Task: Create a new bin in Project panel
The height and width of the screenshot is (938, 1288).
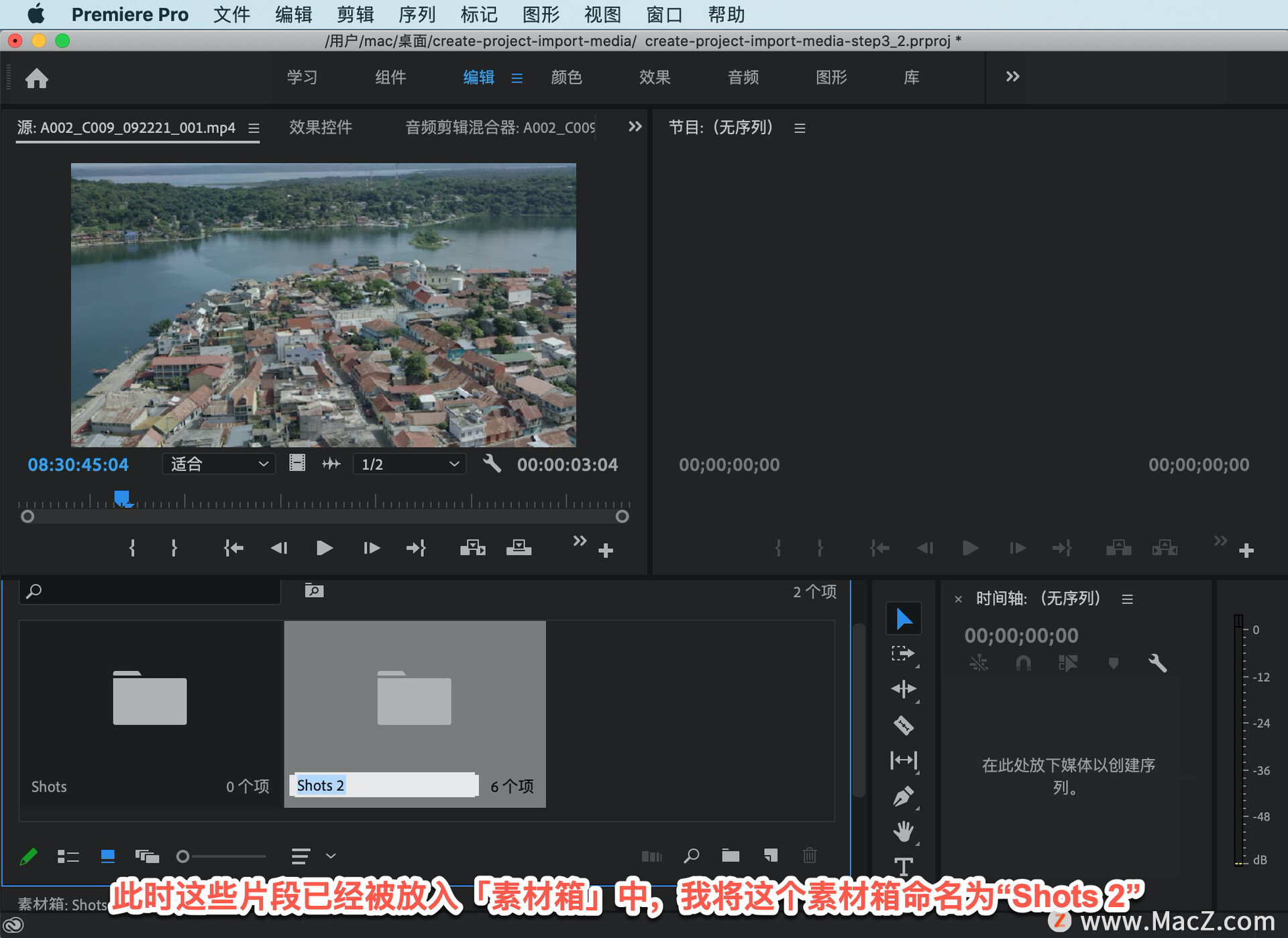Action: pyautogui.click(x=731, y=855)
